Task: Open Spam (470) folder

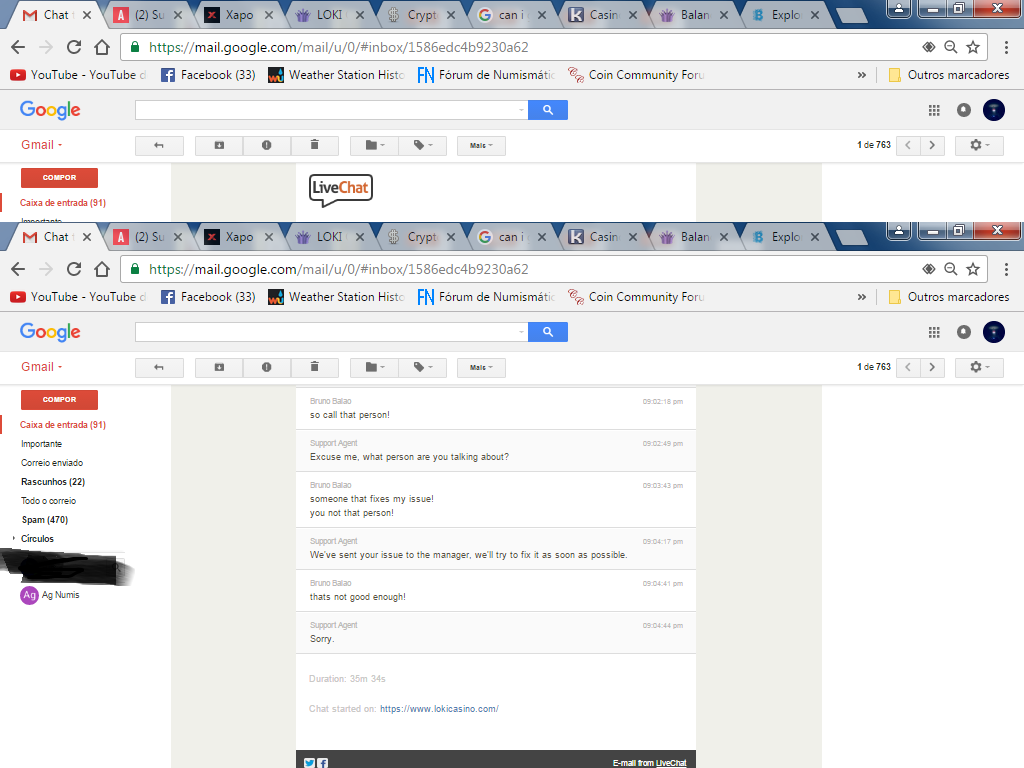Action: tap(44, 520)
